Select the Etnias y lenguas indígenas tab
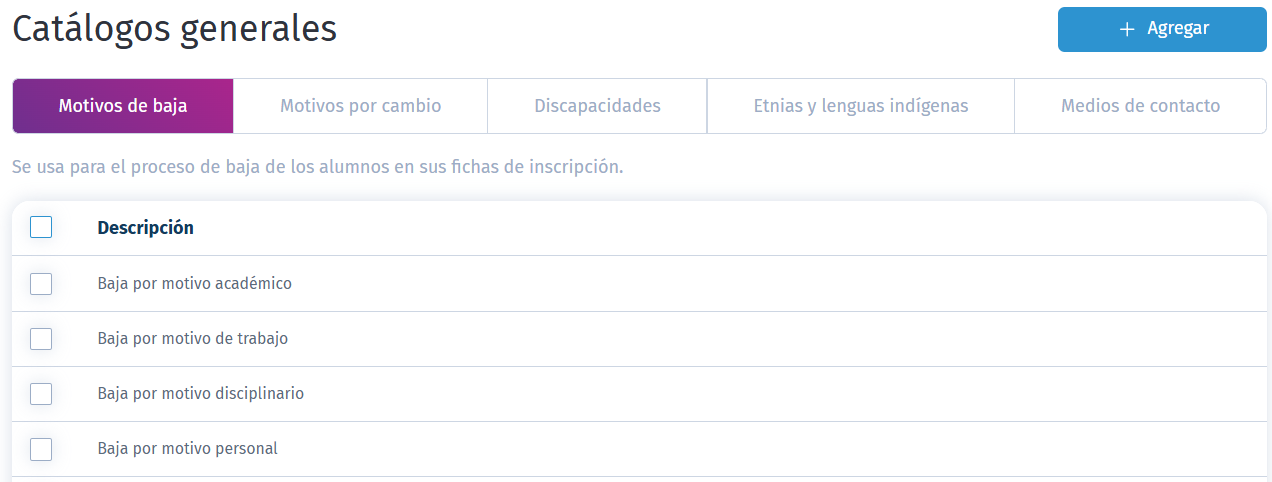 point(861,106)
